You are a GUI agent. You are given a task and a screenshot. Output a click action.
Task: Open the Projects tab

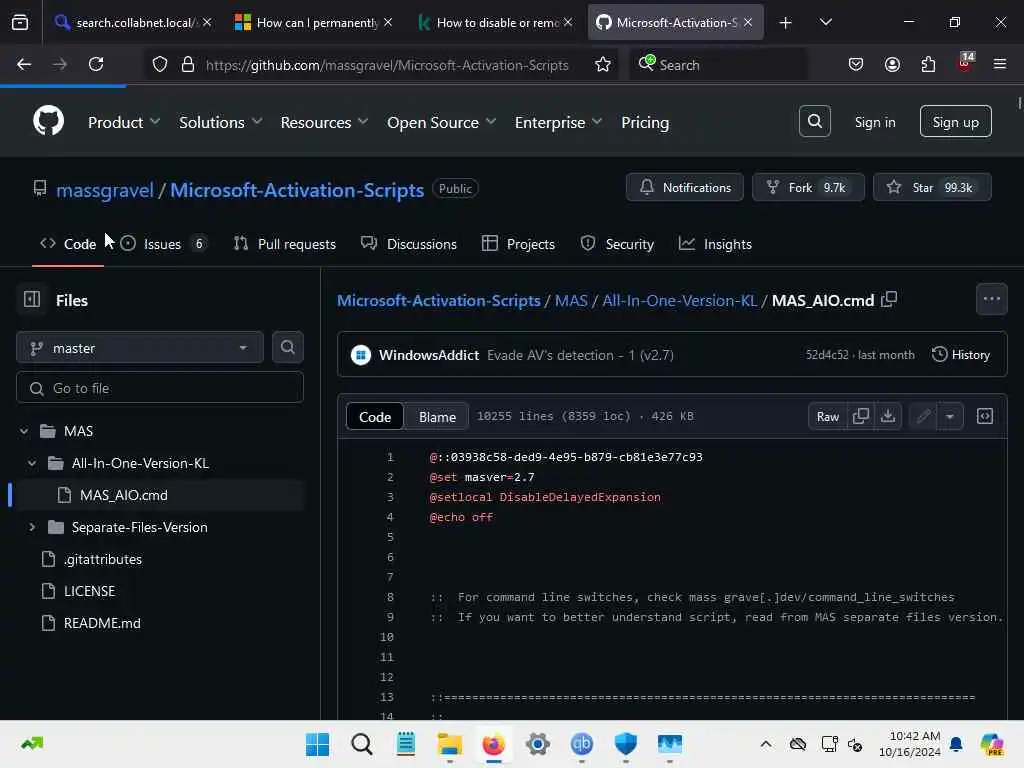(x=519, y=244)
